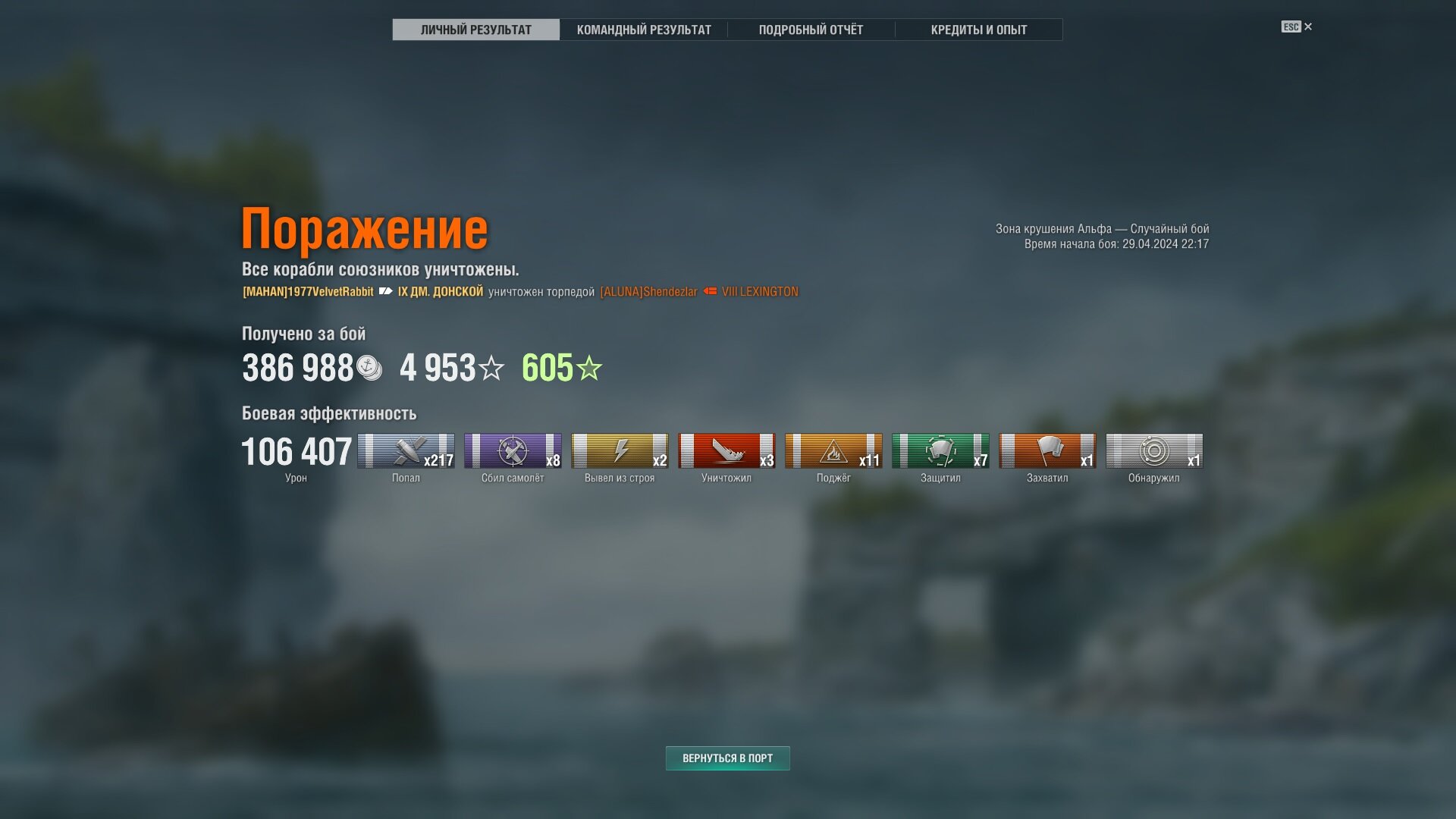1456x819 pixels.
Task: Click the red 'Уничтожил' ship ribbon
Action: coord(726,450)
